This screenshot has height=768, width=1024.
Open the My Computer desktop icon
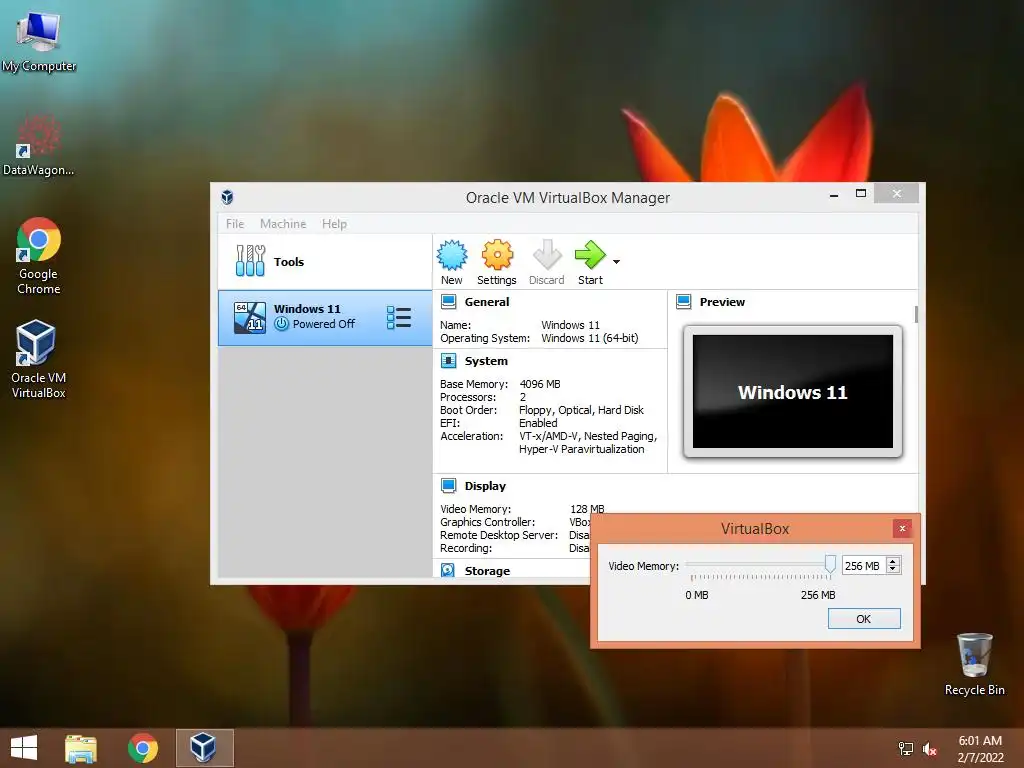[x=39, y=41]
